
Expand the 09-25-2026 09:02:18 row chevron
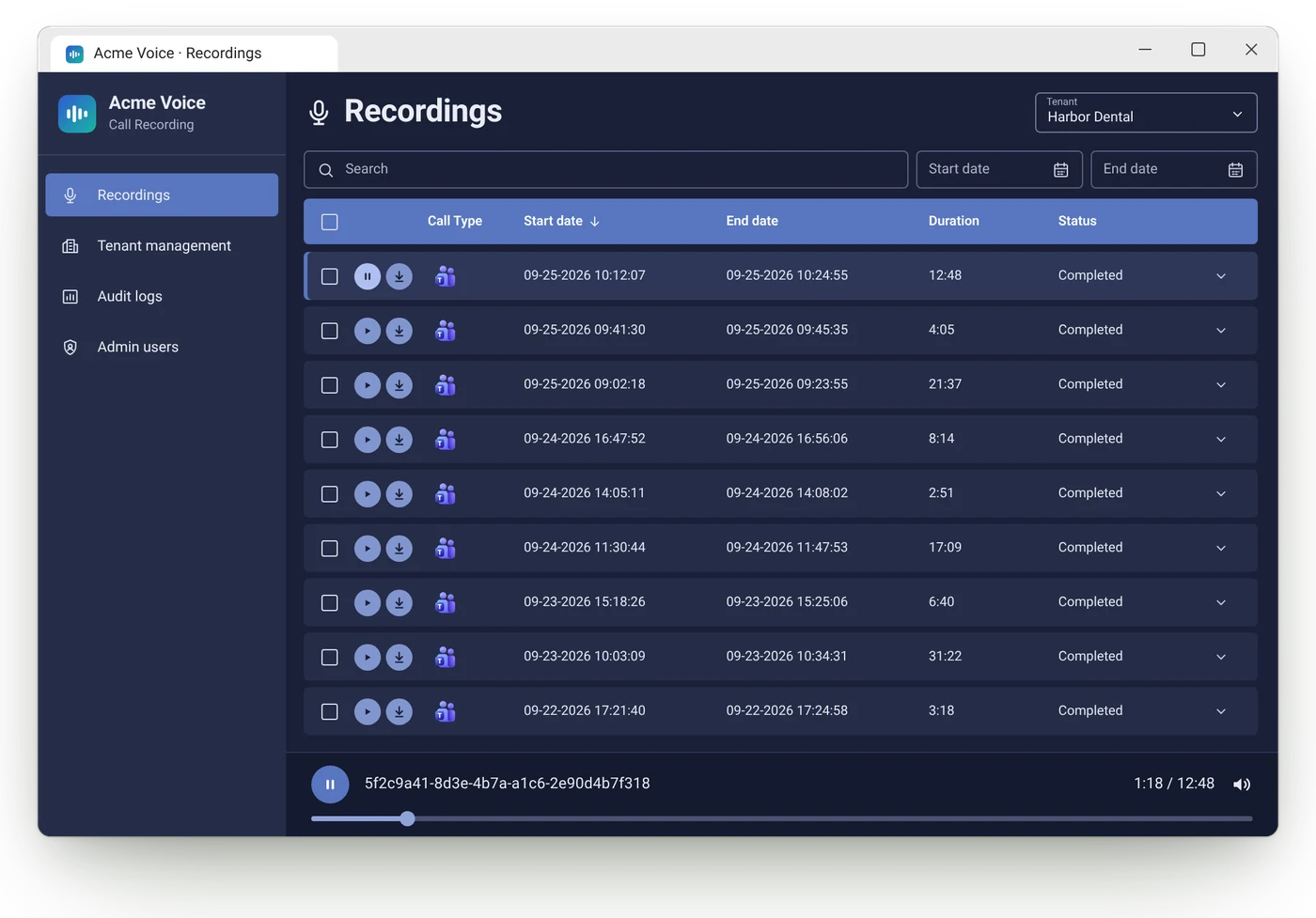(1221, 385)
